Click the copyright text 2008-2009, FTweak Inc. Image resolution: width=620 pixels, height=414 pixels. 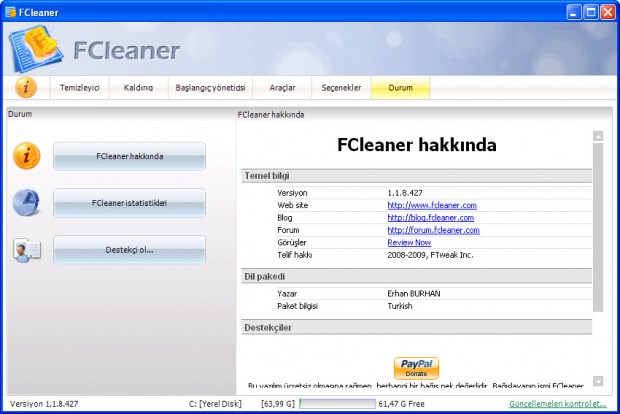click(x=430, y=255)
